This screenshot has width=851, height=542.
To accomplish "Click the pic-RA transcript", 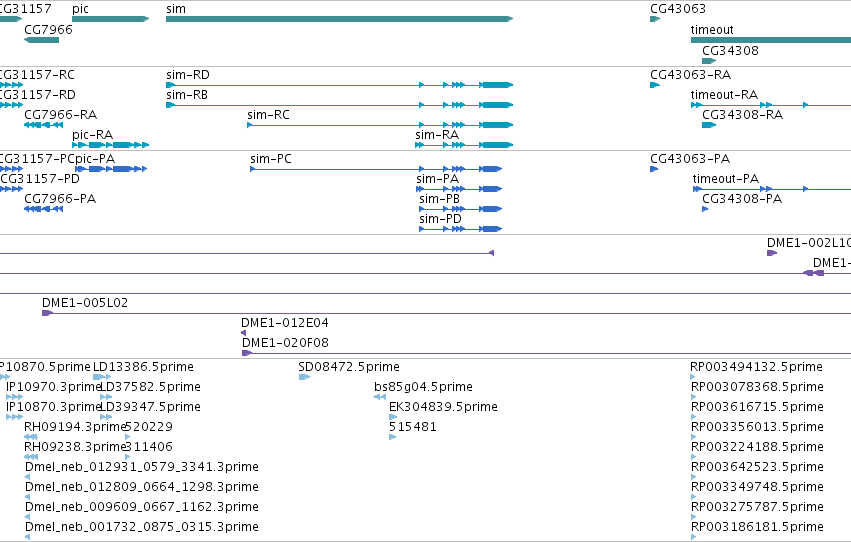I will (111, 145).
